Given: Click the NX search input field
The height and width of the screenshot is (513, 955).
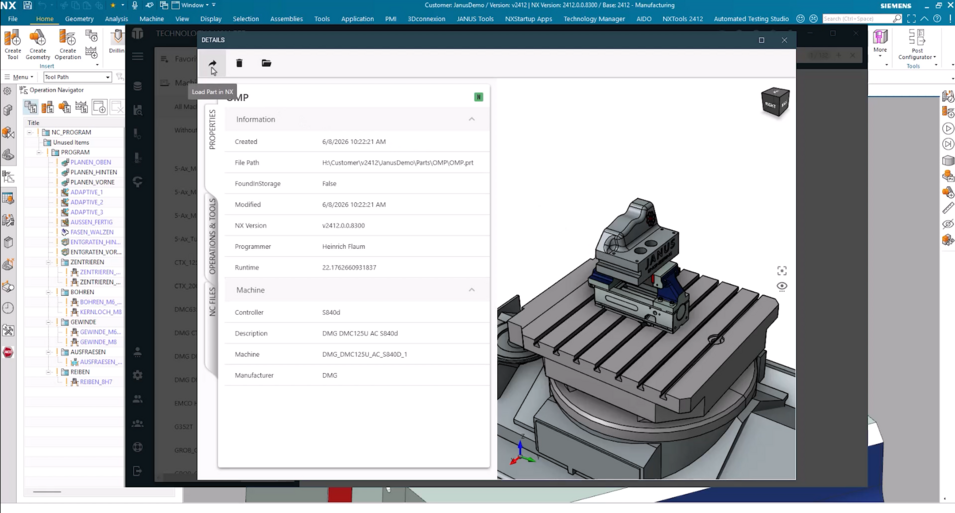Looking at the screenshot, I should coord(861,19).
